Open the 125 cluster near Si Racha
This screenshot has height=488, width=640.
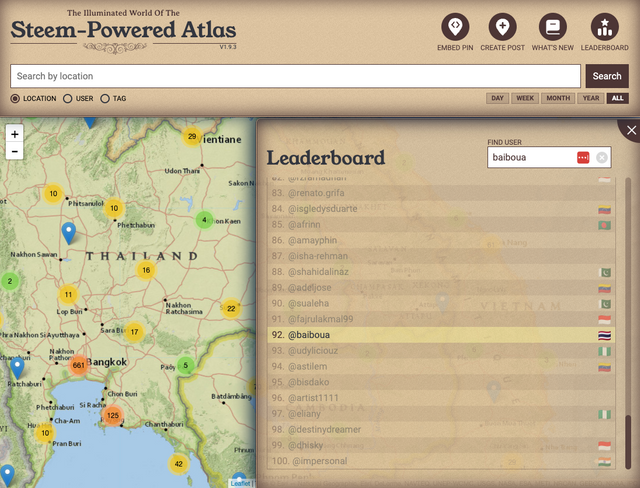tap(113, 415)
